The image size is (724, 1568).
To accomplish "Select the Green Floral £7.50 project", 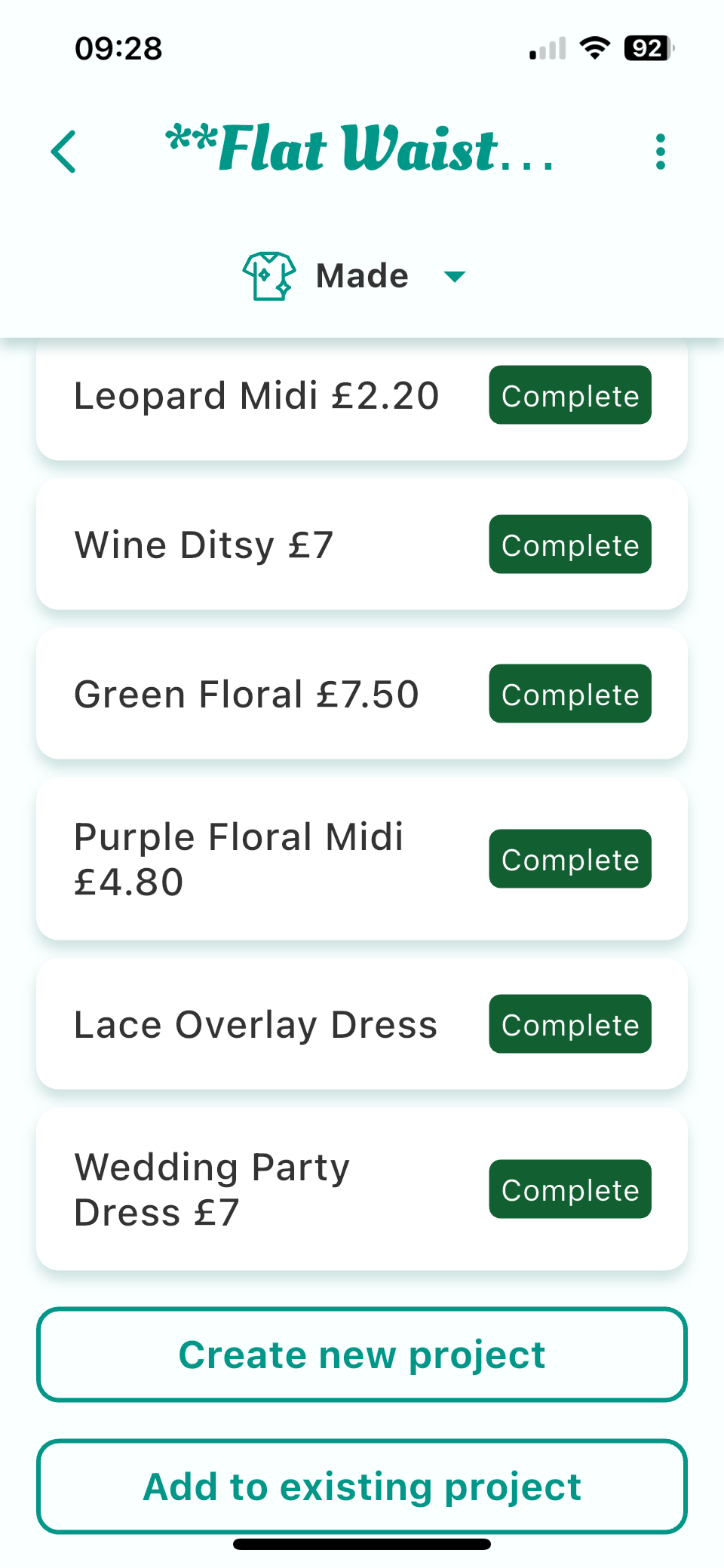I will (x=246, y=695).
